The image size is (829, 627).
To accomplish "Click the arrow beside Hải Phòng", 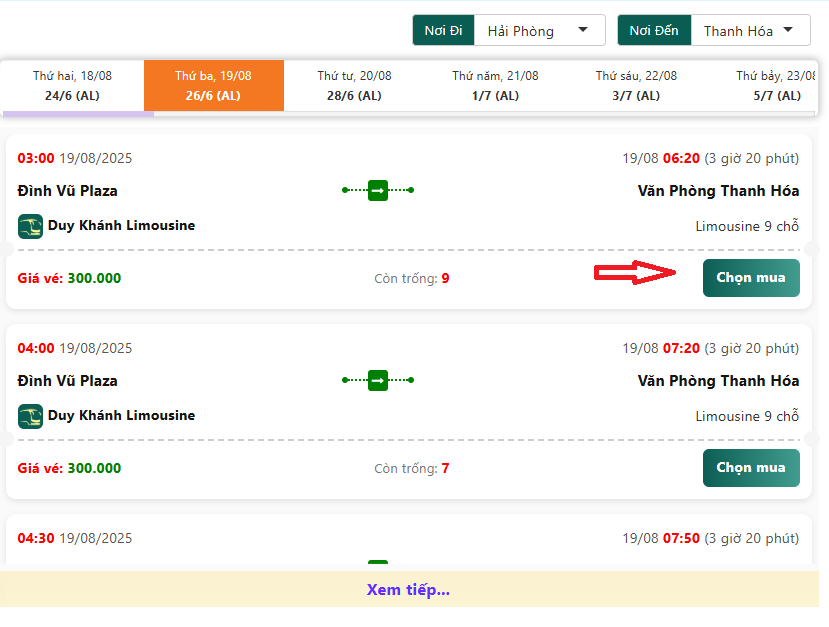I will coord(583,30).
